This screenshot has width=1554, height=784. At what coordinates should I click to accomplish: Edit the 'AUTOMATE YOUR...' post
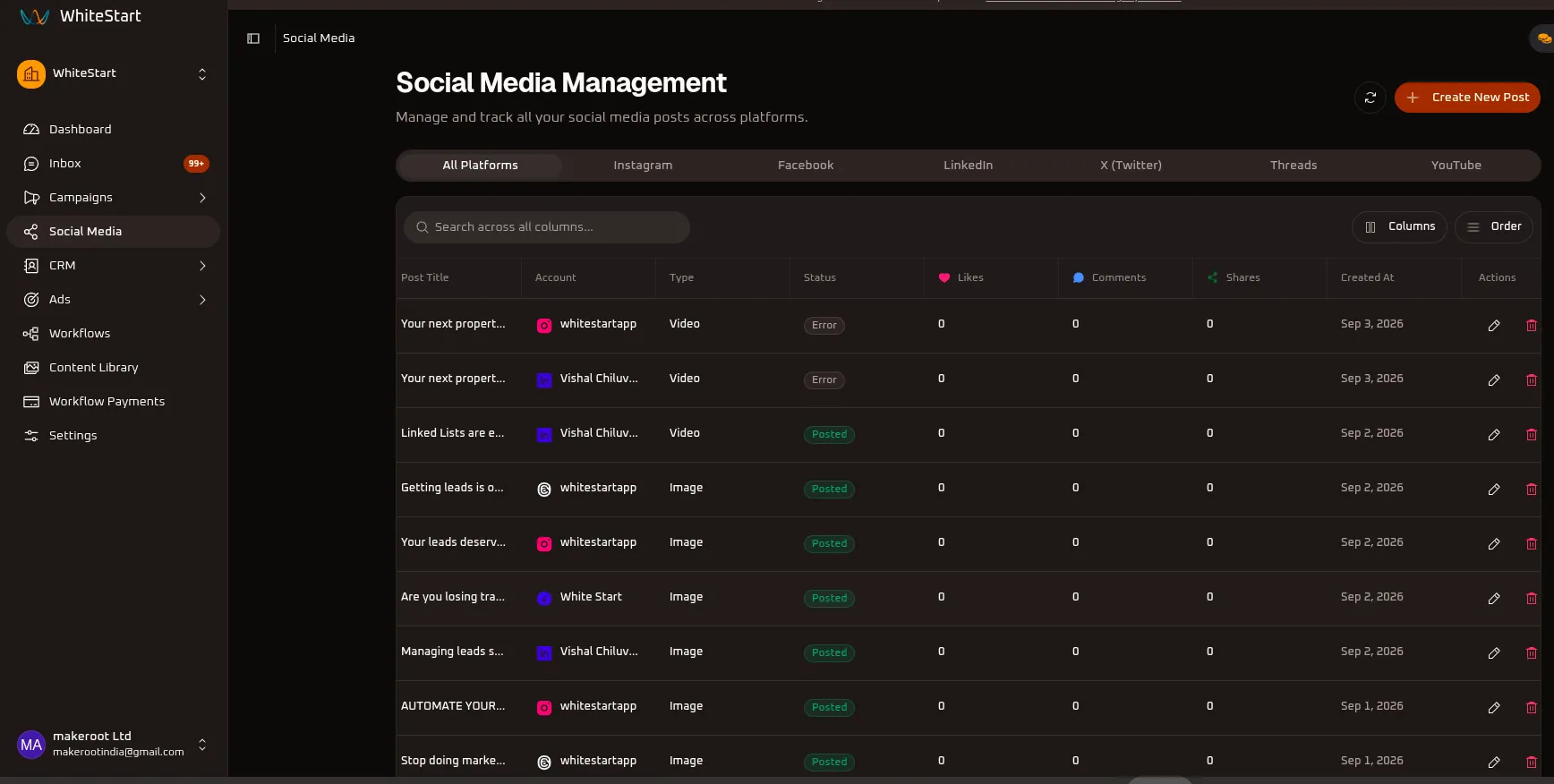point(1494,708)
